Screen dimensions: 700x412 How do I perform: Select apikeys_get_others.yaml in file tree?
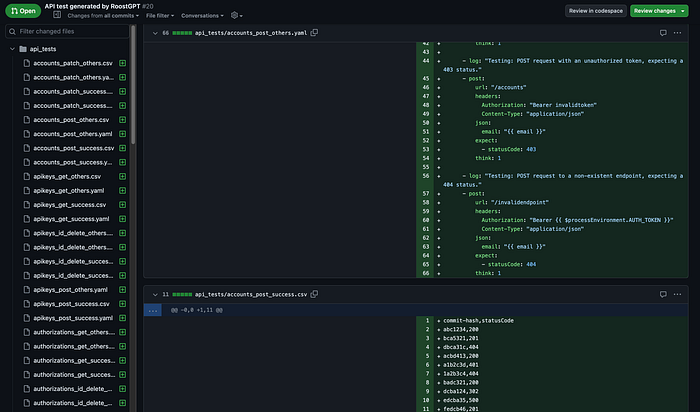pos(68,191)
